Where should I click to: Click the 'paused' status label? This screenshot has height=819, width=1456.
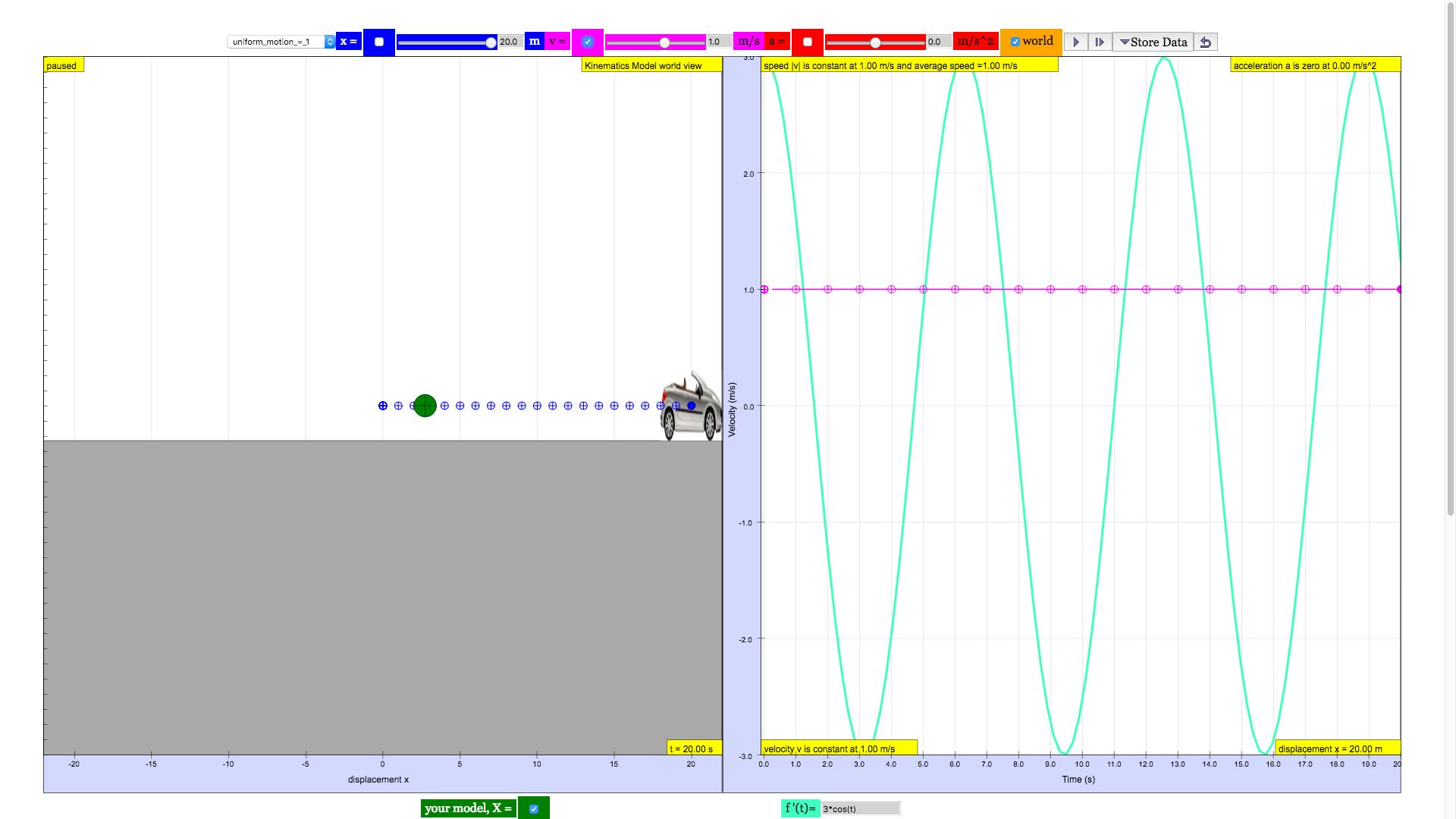tap(64, 65)
